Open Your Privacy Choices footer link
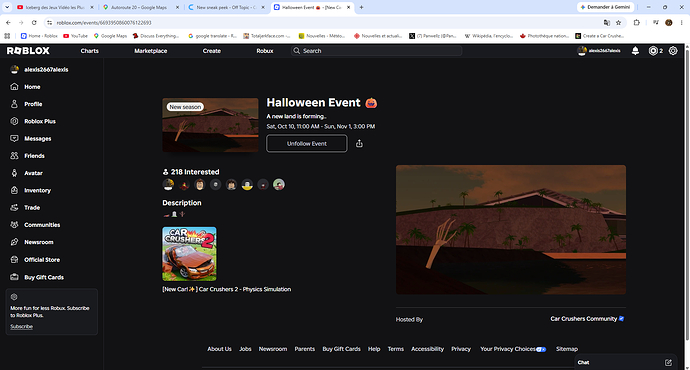Screen dimensions: 690x370 coord(513,349)
